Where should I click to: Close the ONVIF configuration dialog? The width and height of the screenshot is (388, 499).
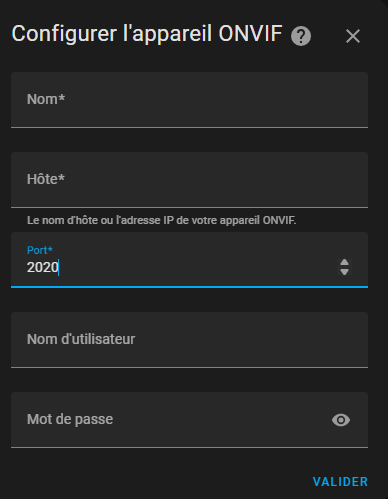click(353, 36)
